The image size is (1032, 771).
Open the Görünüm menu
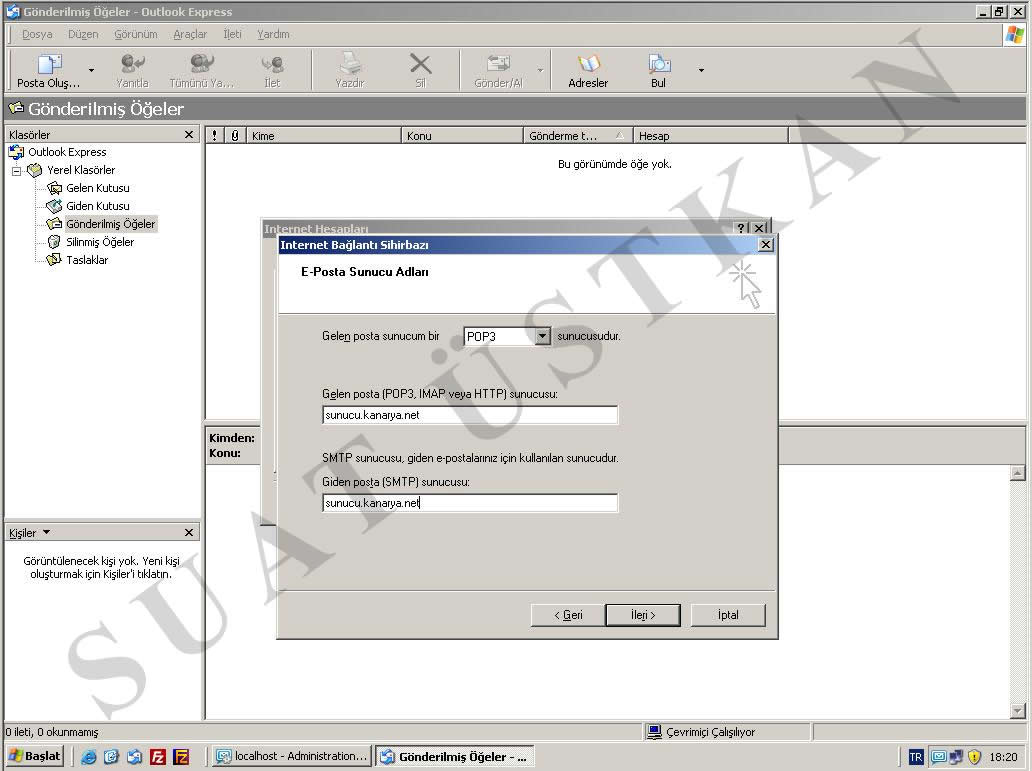click(x=136, y=34)
